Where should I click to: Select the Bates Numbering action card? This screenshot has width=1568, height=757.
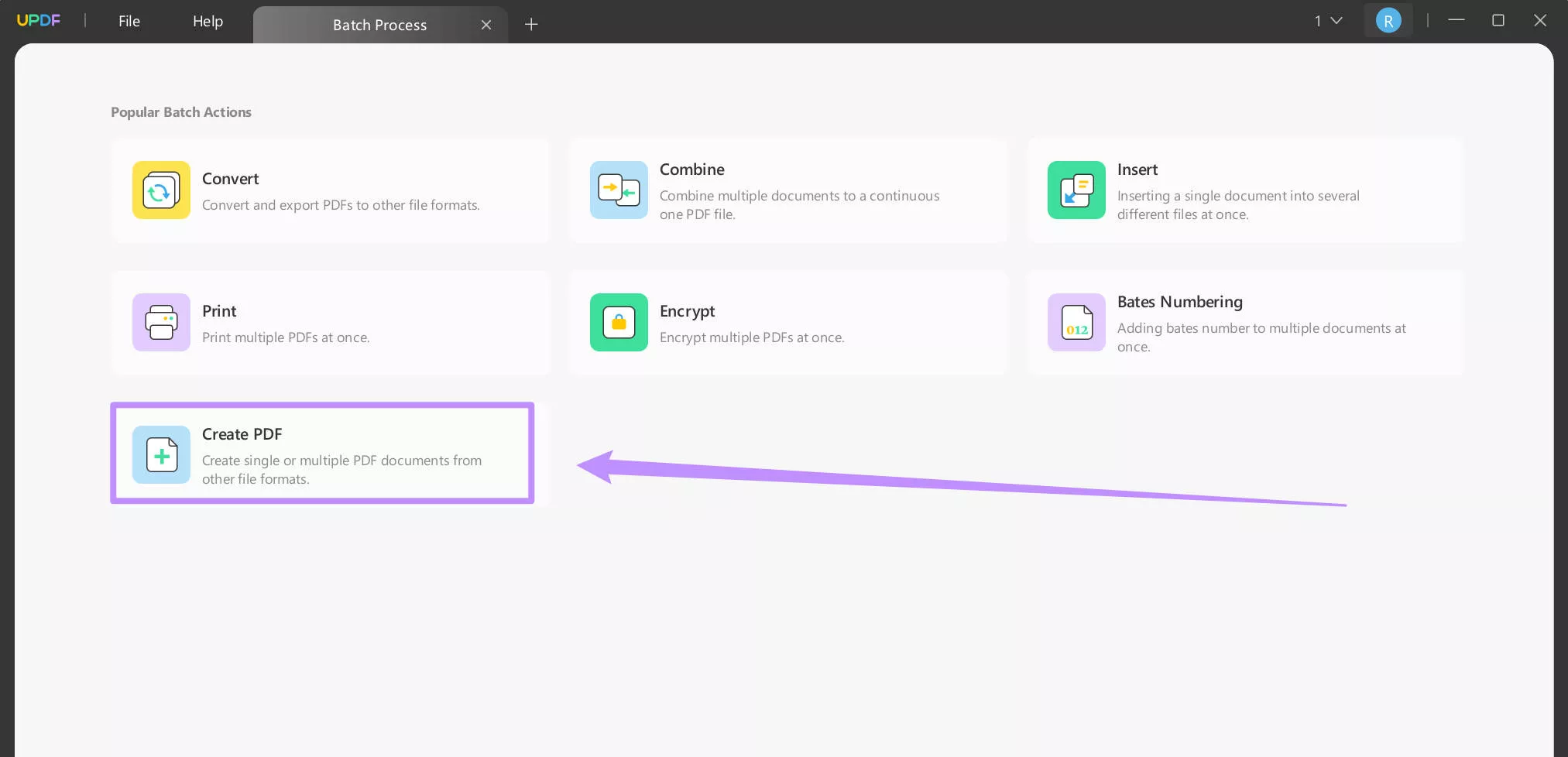1244,323
